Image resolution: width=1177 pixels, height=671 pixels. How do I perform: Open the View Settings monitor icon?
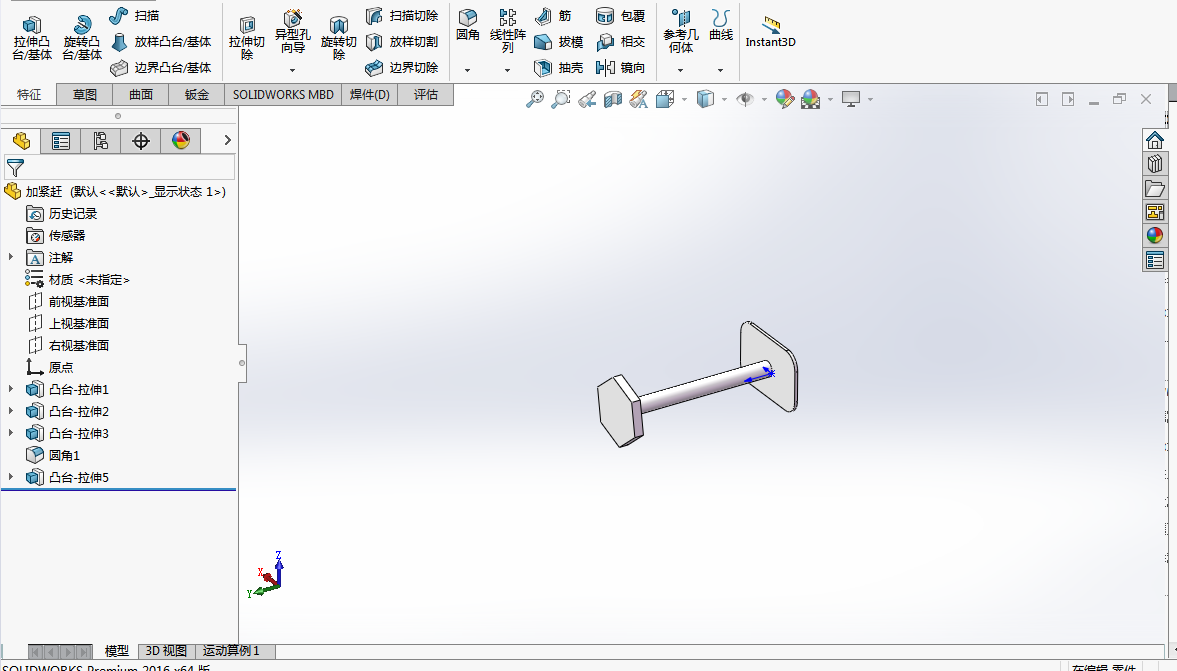click(x=850, y=99)
